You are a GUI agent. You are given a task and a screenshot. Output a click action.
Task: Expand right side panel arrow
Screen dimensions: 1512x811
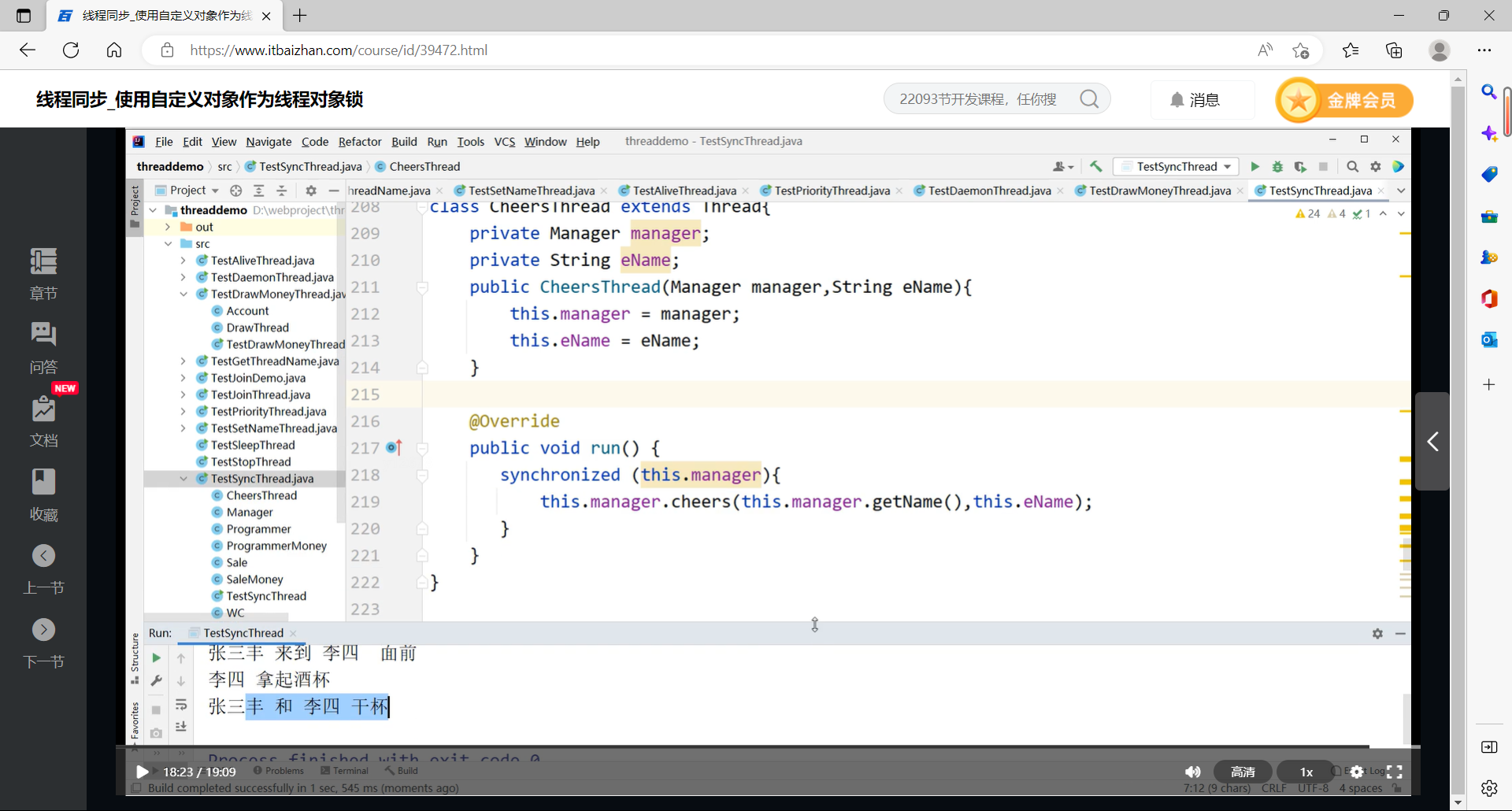pyautogui.click(x=1432, y=442)
